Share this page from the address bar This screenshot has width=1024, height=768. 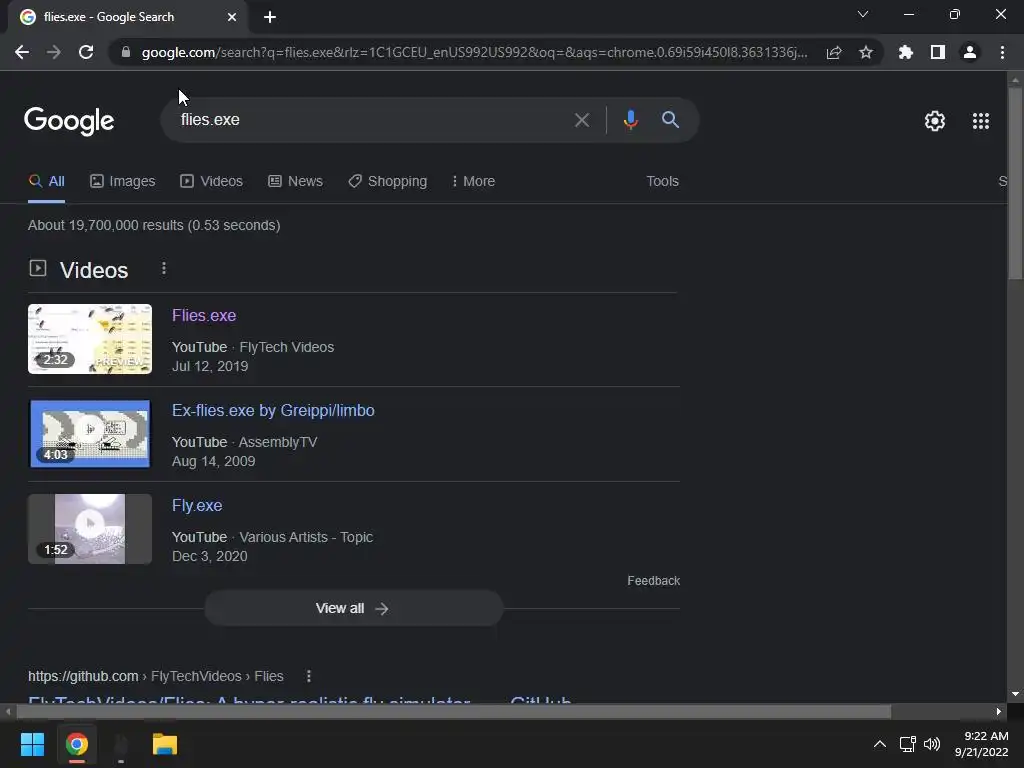pyautogui.click(x=834, y=52)
